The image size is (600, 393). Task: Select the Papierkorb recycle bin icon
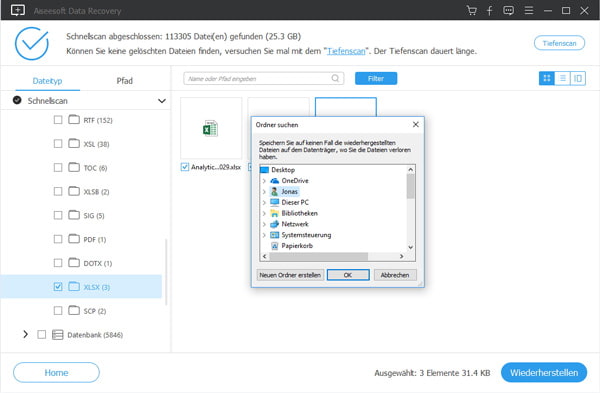[x=274, y=246]
